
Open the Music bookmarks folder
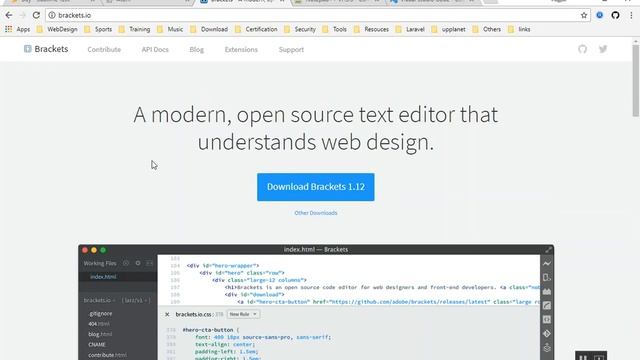point(170,29)
